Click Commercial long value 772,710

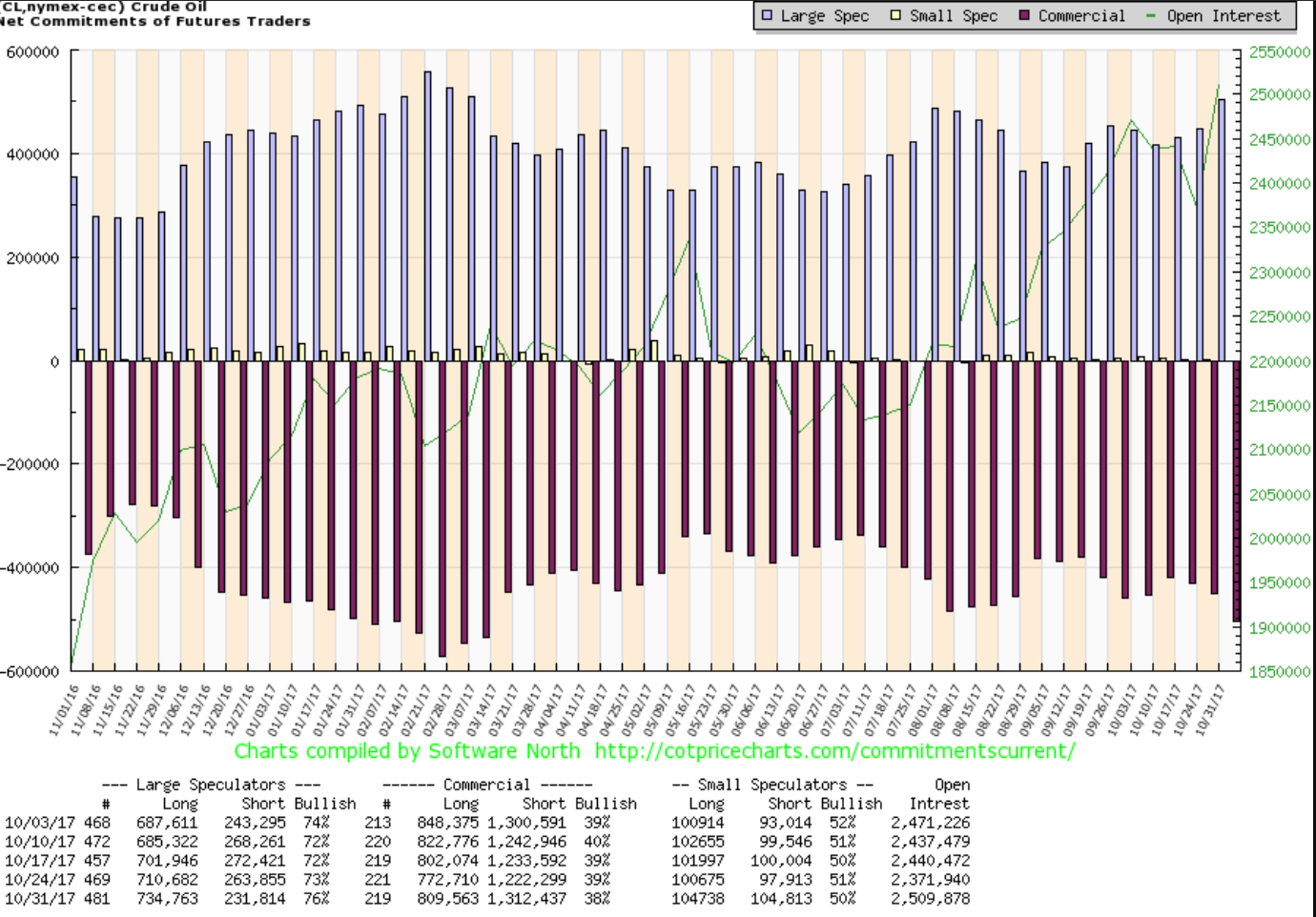pos(447,880)
